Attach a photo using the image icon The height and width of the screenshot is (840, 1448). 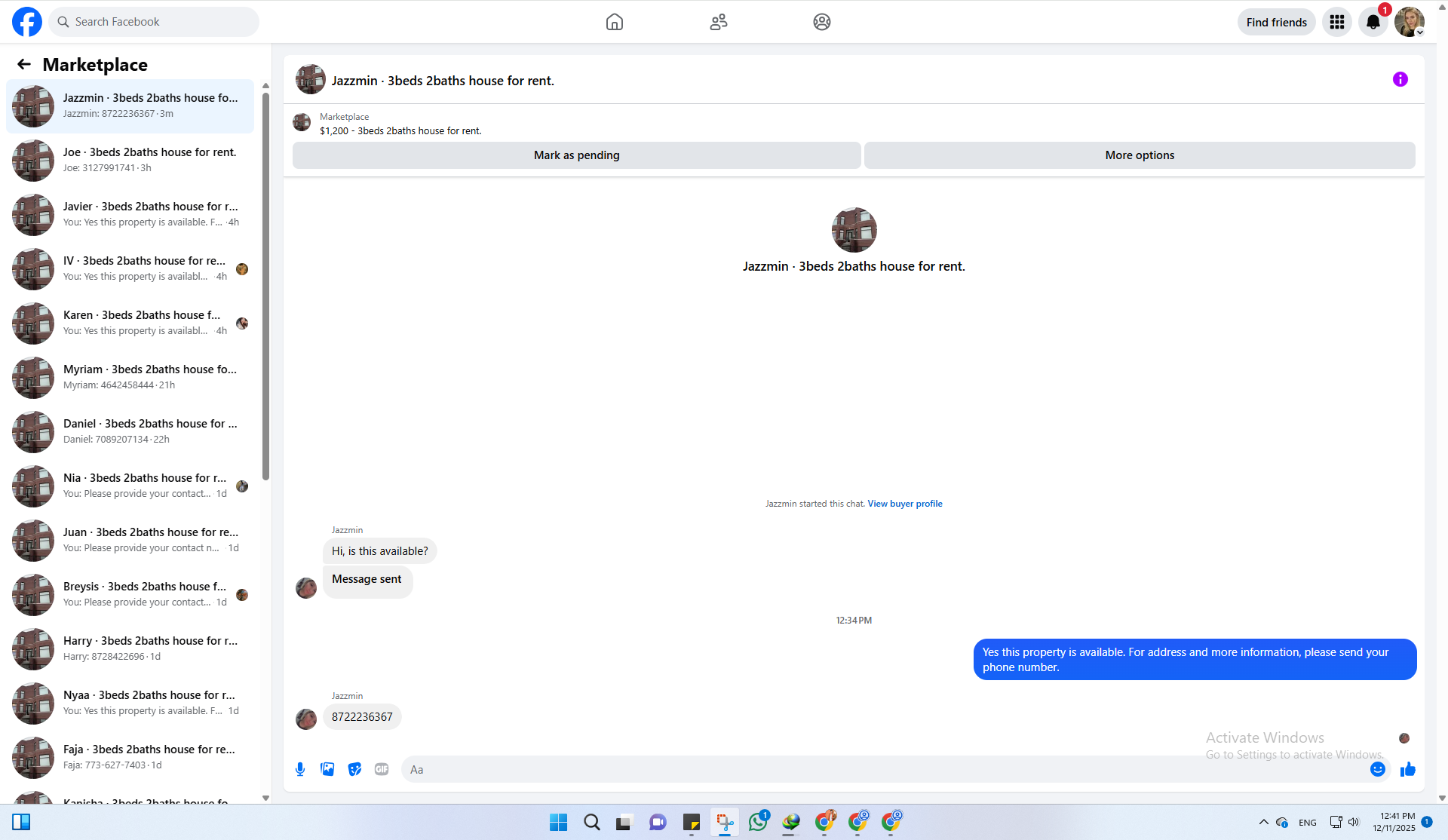click(x=327, y=769)
